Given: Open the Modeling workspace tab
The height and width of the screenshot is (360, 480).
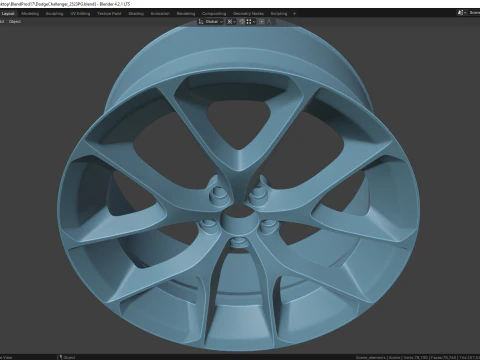Looking at the screenshot, I should coord(30,14).
